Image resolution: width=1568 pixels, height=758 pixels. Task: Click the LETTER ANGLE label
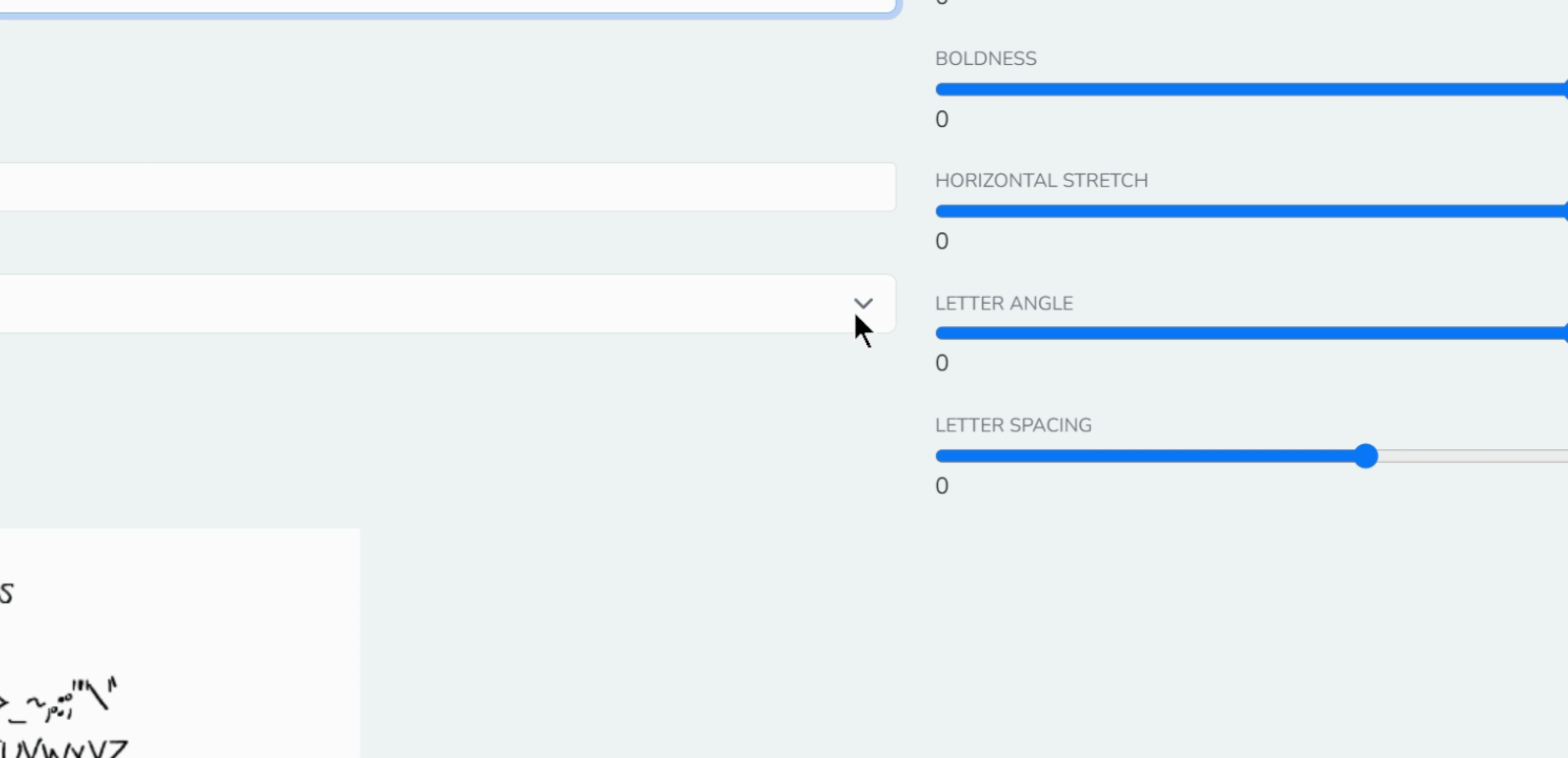coord(1004,303)
